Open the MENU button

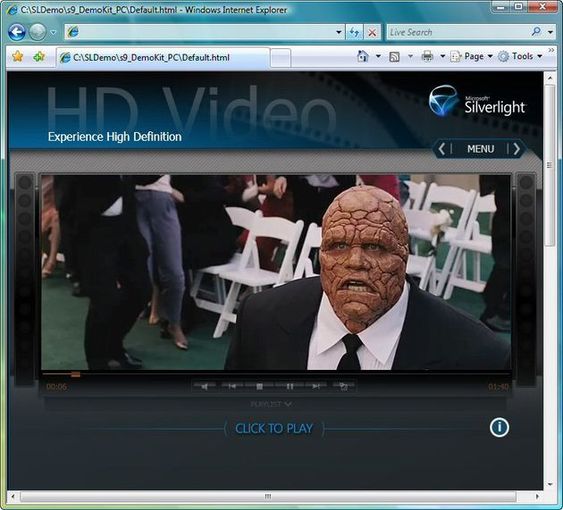[480, 149]
